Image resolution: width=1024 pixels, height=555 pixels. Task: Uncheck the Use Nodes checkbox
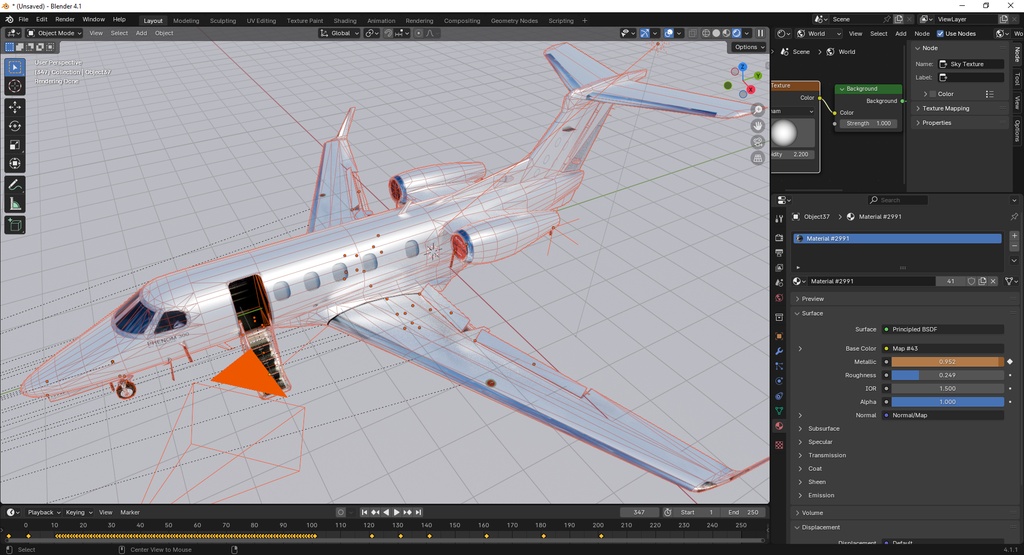[940, 33]
